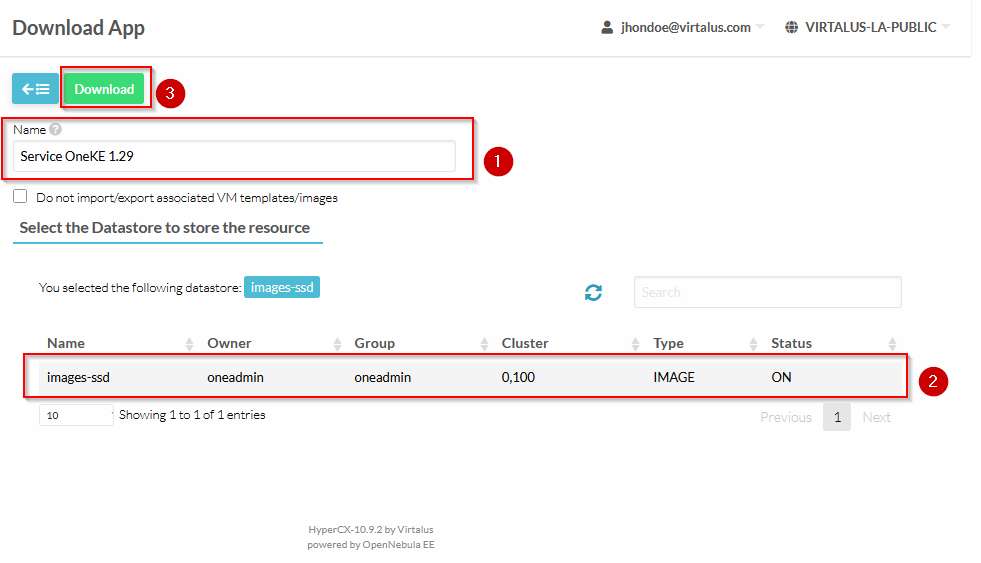
Task: Click the globe icon in header
Action: (791, 28)
